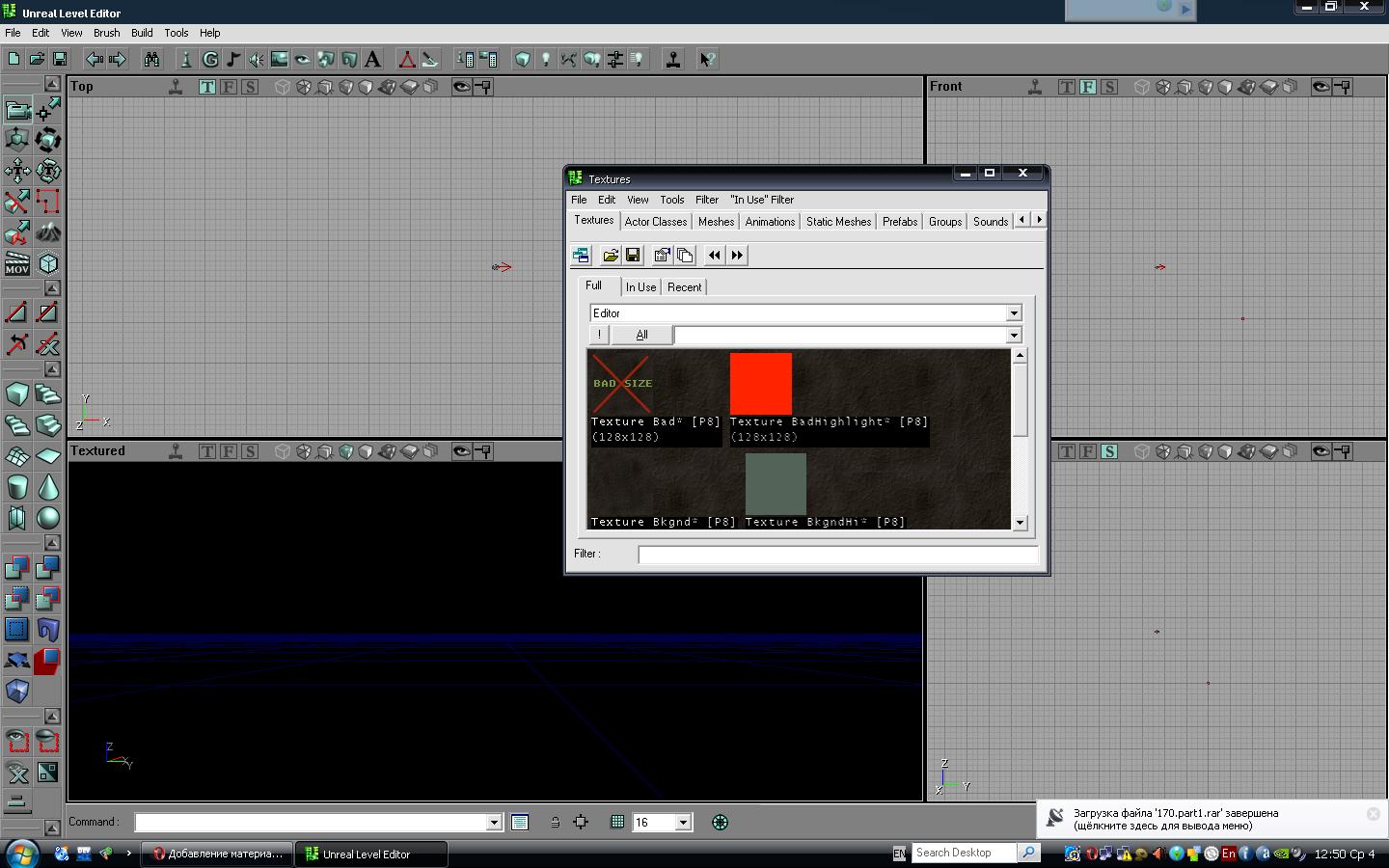Expand the texture group dropdown beside All
Screen dimensions: 1389x868
[1014, 336]
